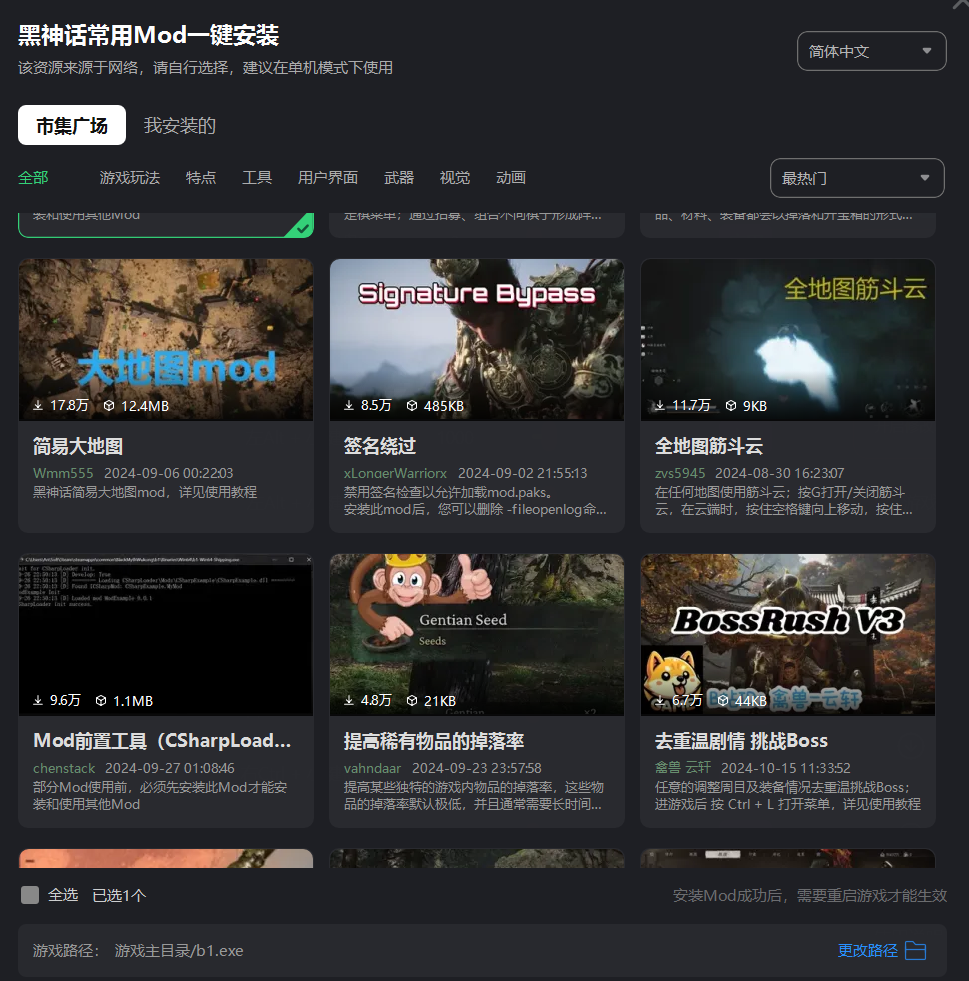Screen dimensions: 969x981
Task: Click the 签名绕过 mod title
Action: [380, 446]
